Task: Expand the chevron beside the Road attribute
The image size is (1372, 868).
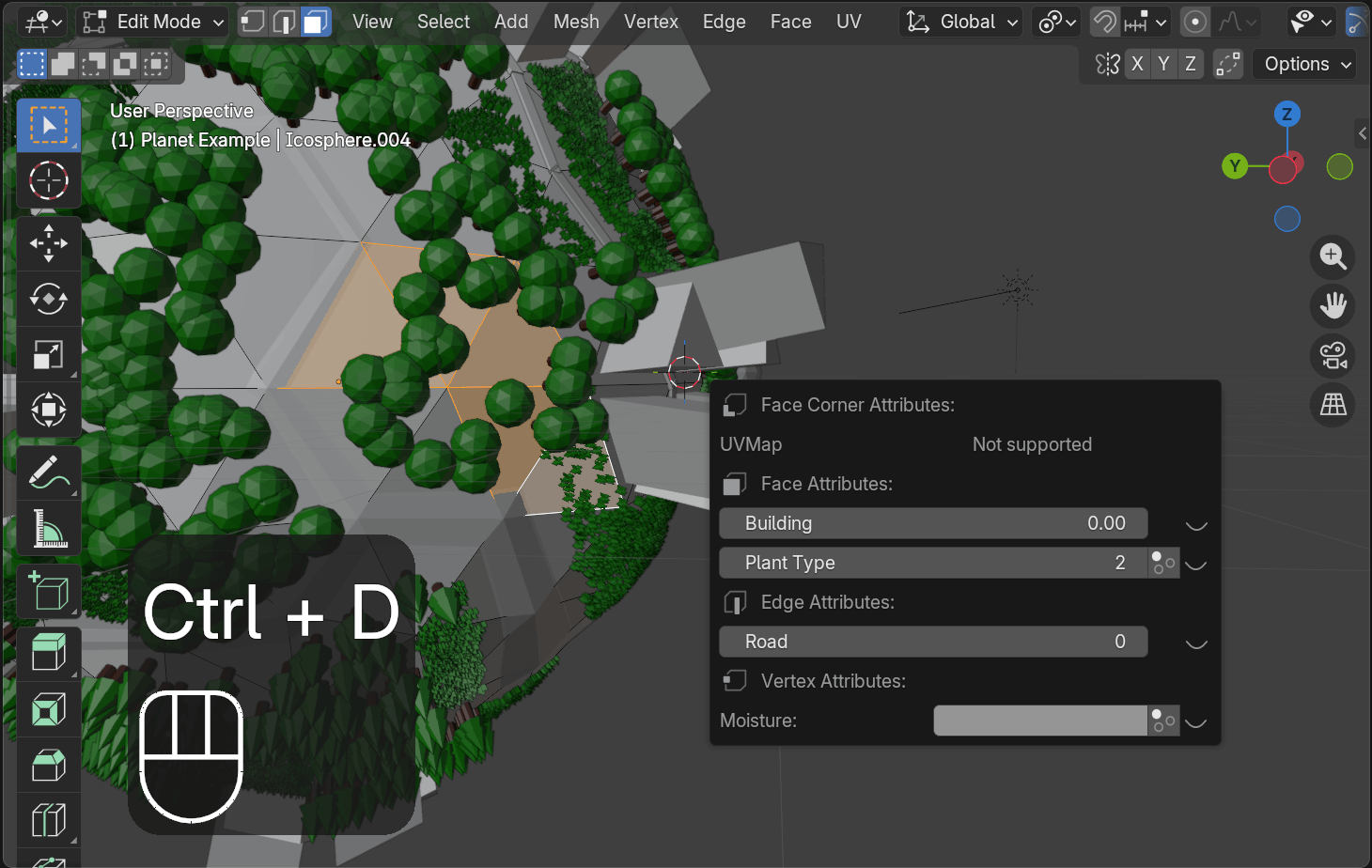Action: [1196, 643]
